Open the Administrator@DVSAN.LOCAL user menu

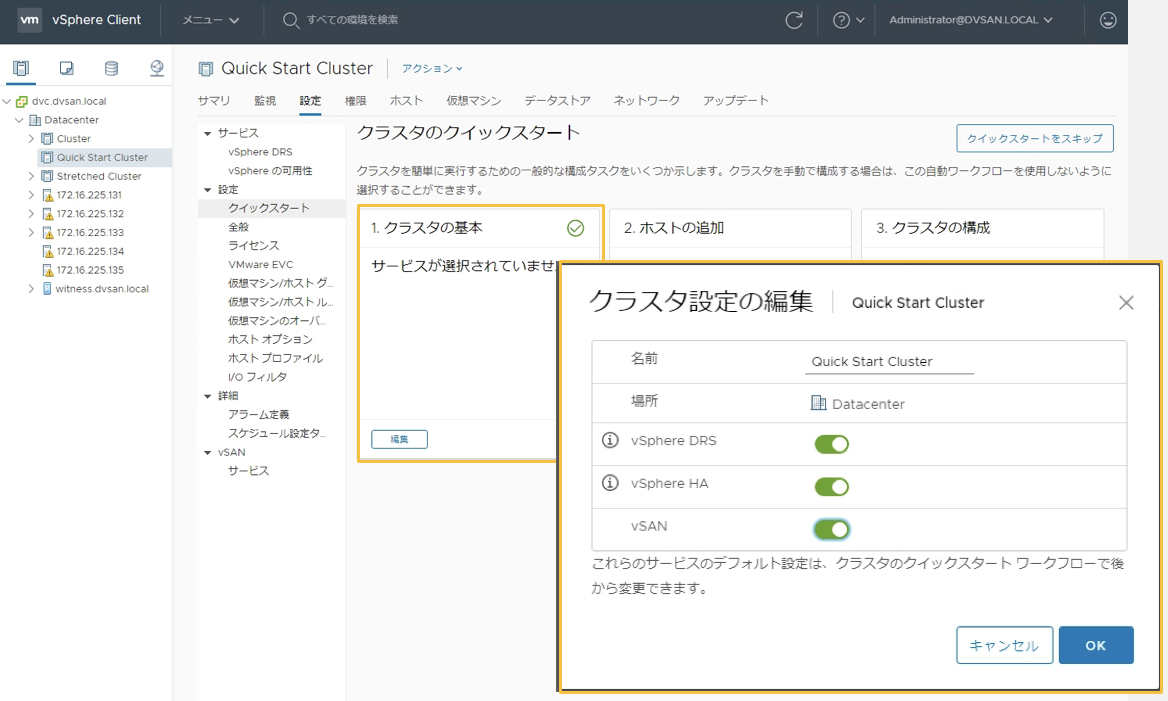[971, 20]
